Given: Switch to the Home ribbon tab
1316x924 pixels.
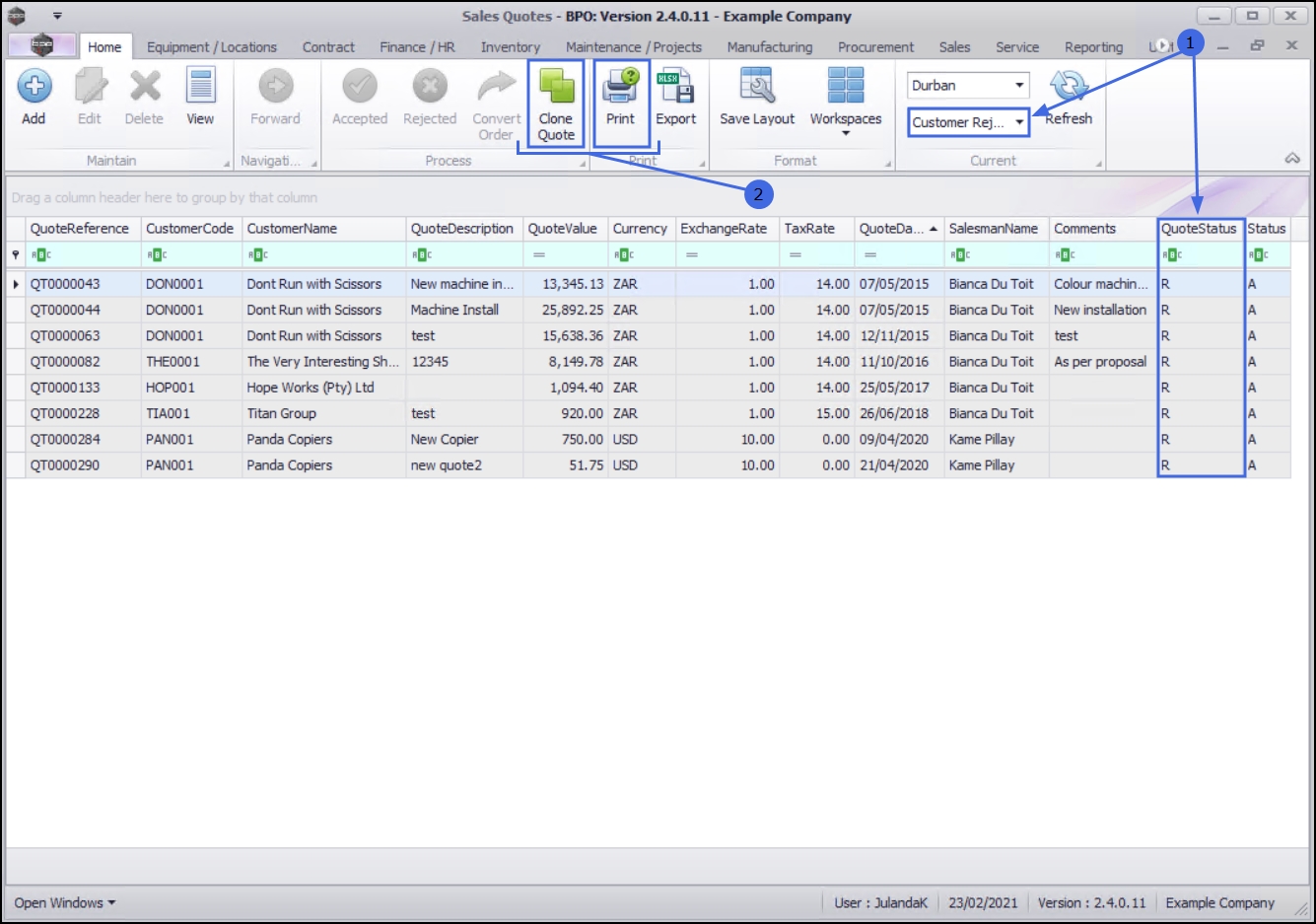Looking at the screenshot, I should (x=104, y=46).
